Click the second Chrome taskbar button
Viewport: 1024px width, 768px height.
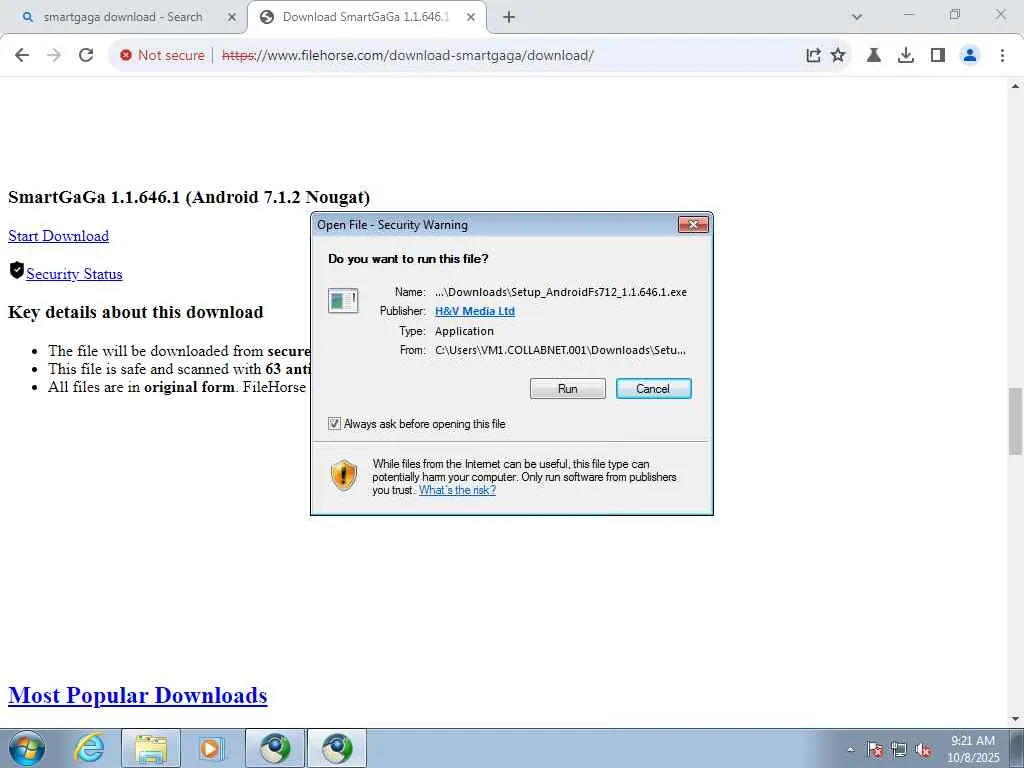[337, 748]
